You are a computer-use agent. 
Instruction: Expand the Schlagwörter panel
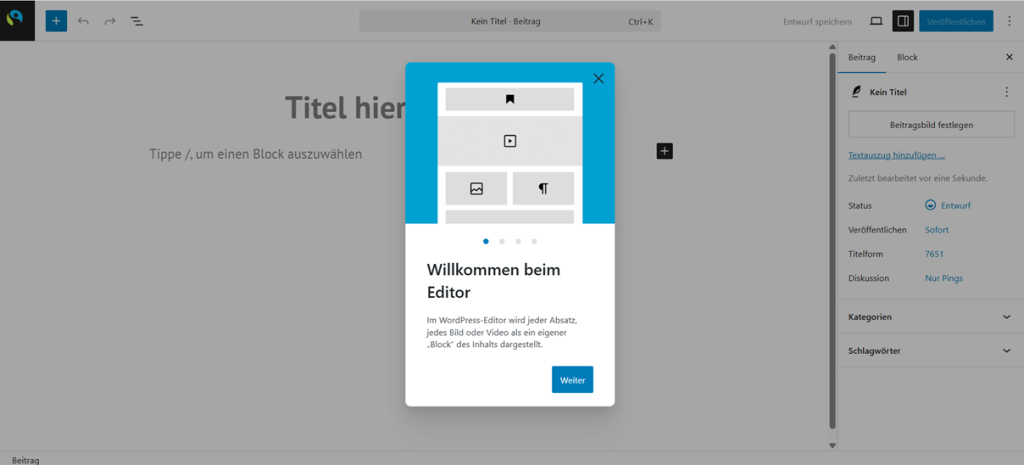pos(931,351)
